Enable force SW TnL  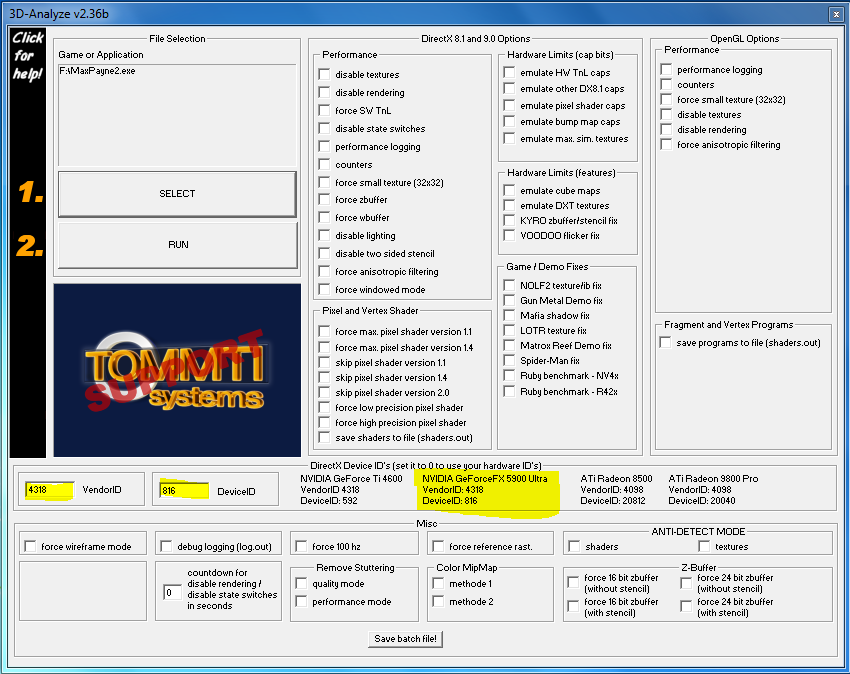[x=324, y=110]
